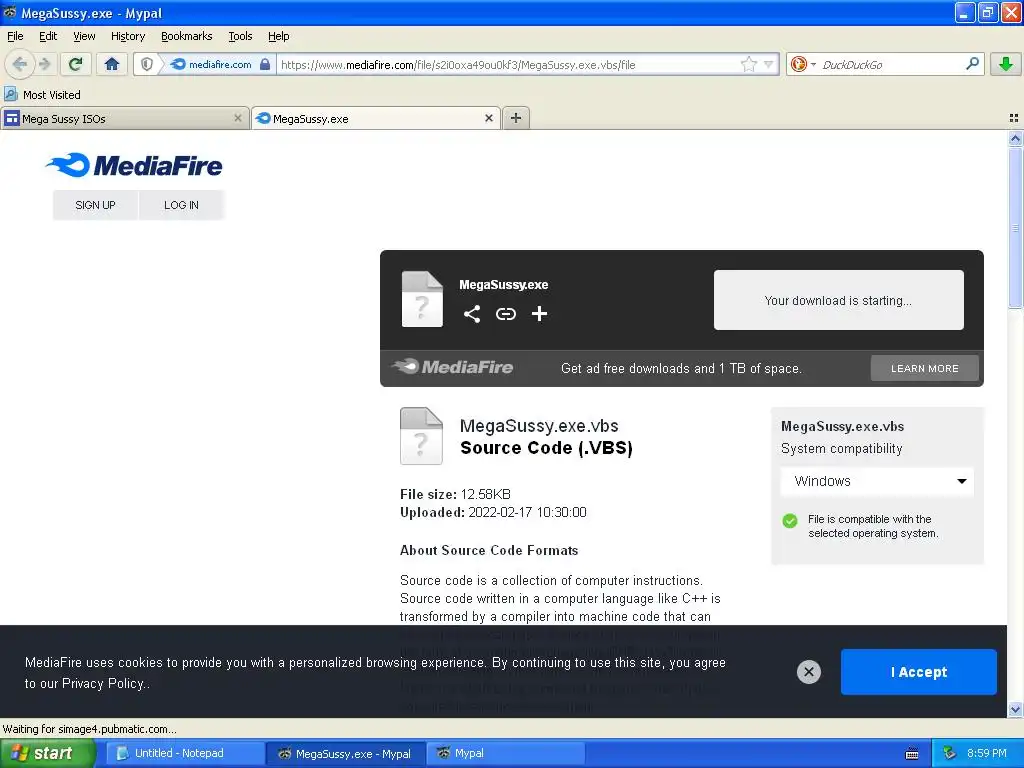Click the vertical scrollbar thumb
Image resolution: width=1024 pixels, height=768 pixels.
(x=1015, y=227)
